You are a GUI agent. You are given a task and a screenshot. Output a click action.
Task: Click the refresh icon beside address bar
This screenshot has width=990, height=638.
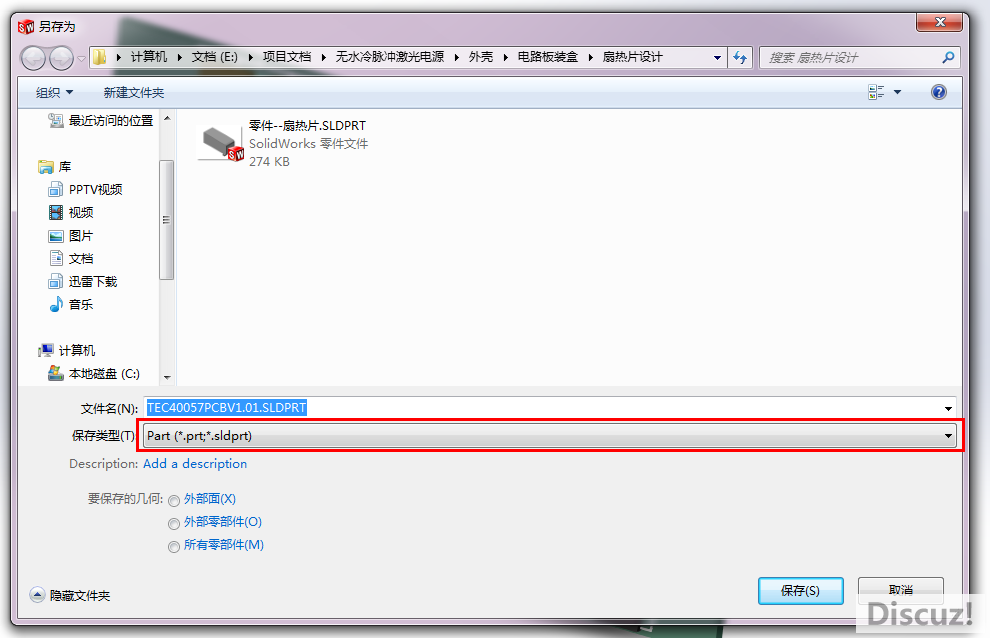pyautogui.click(x=740, y=57)
